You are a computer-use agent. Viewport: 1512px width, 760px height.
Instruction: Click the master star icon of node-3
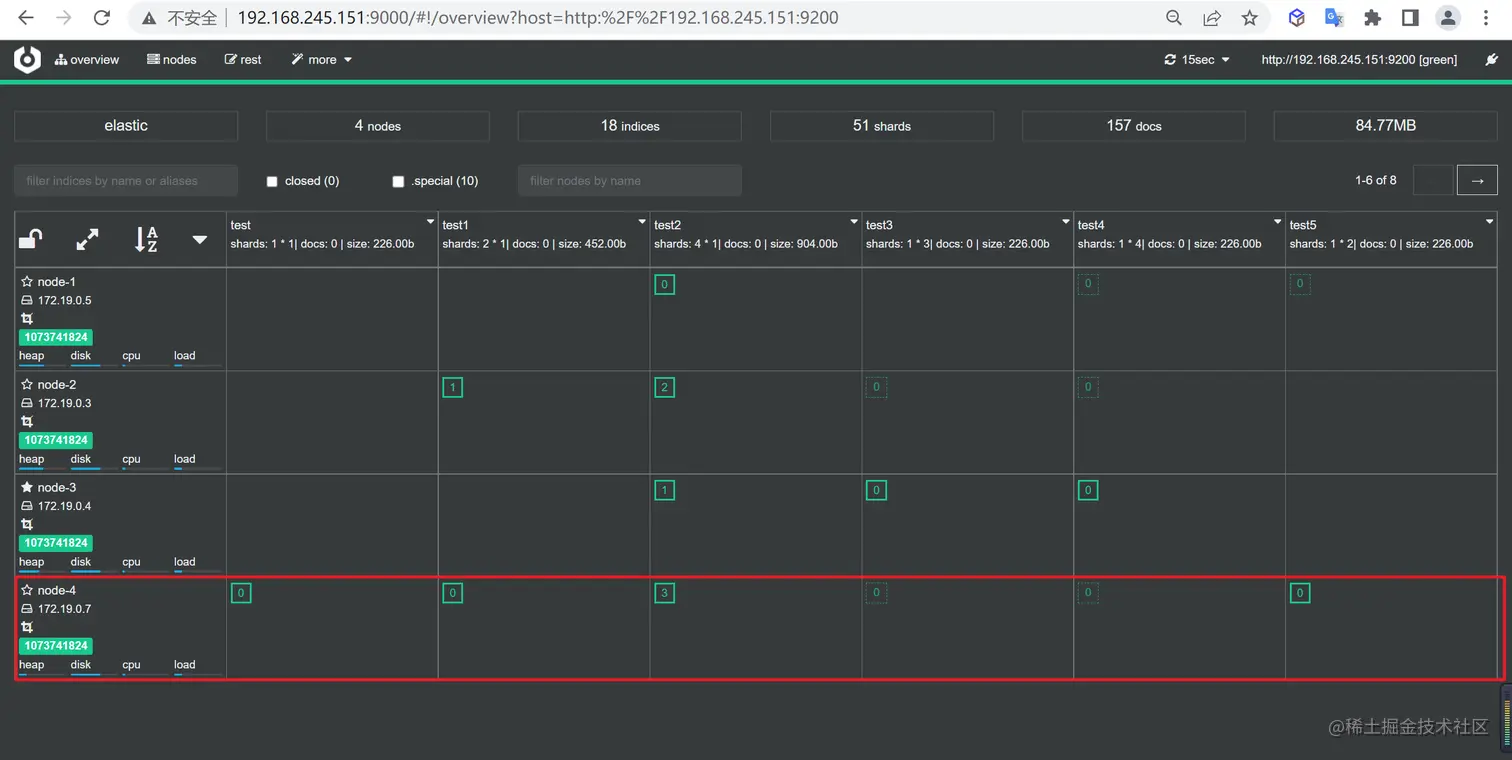tap(27, 488)
